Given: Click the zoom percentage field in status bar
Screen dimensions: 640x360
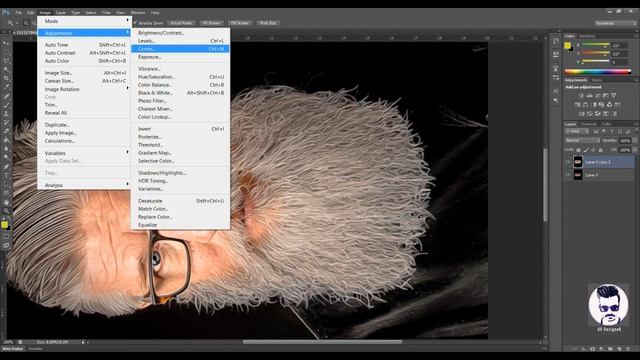Looking at the screenshot, I should (8, 342).
